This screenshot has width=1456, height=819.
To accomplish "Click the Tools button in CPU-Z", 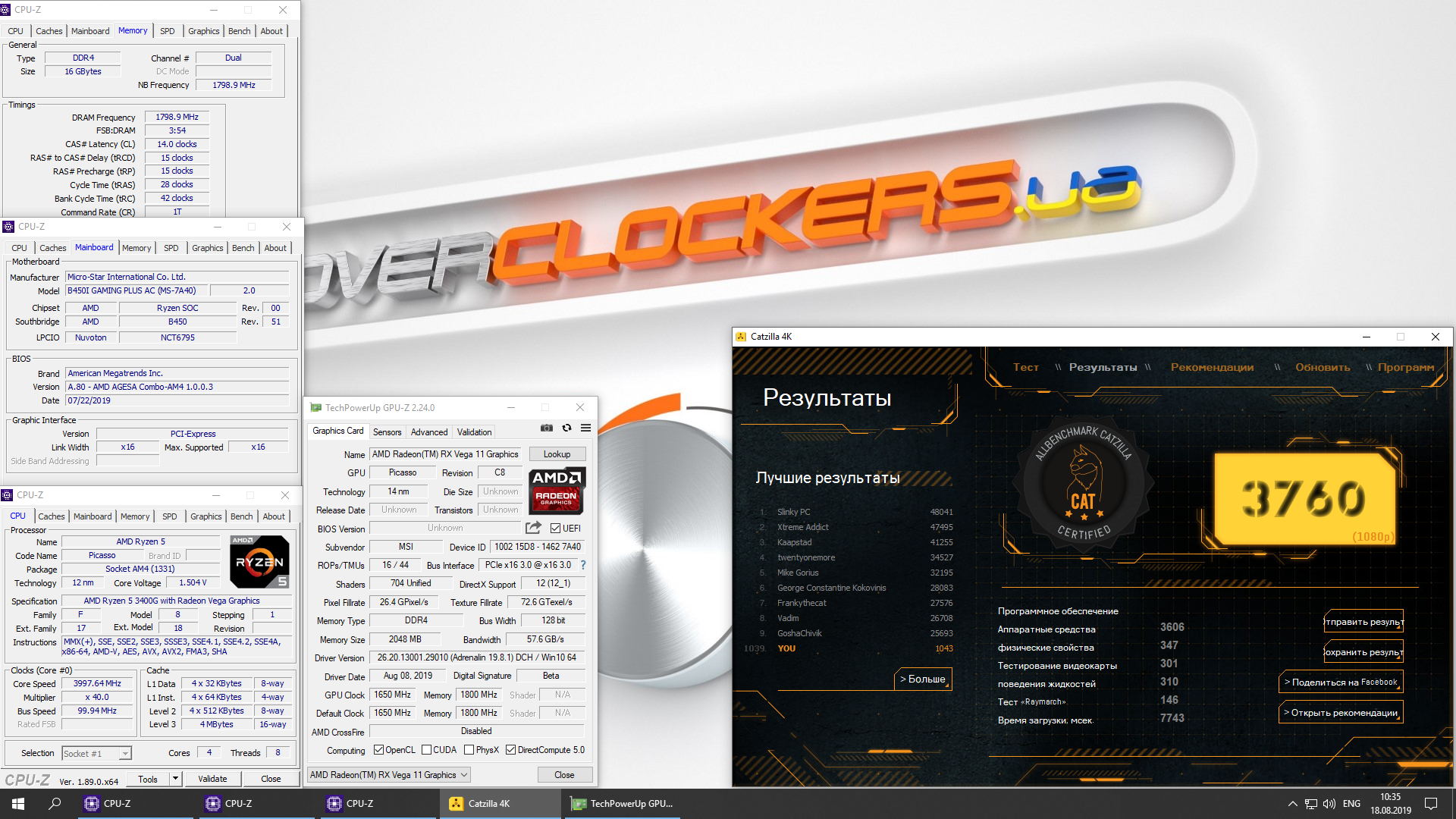I will (148, 779).
